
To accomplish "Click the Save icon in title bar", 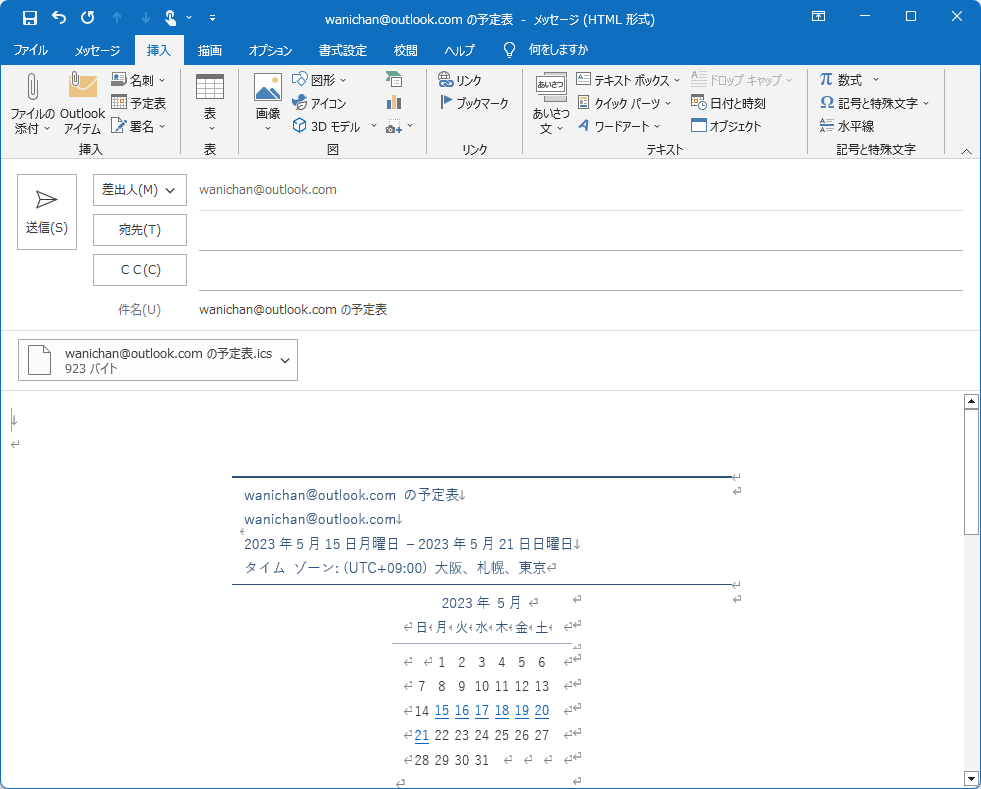I will click(29, 18).
